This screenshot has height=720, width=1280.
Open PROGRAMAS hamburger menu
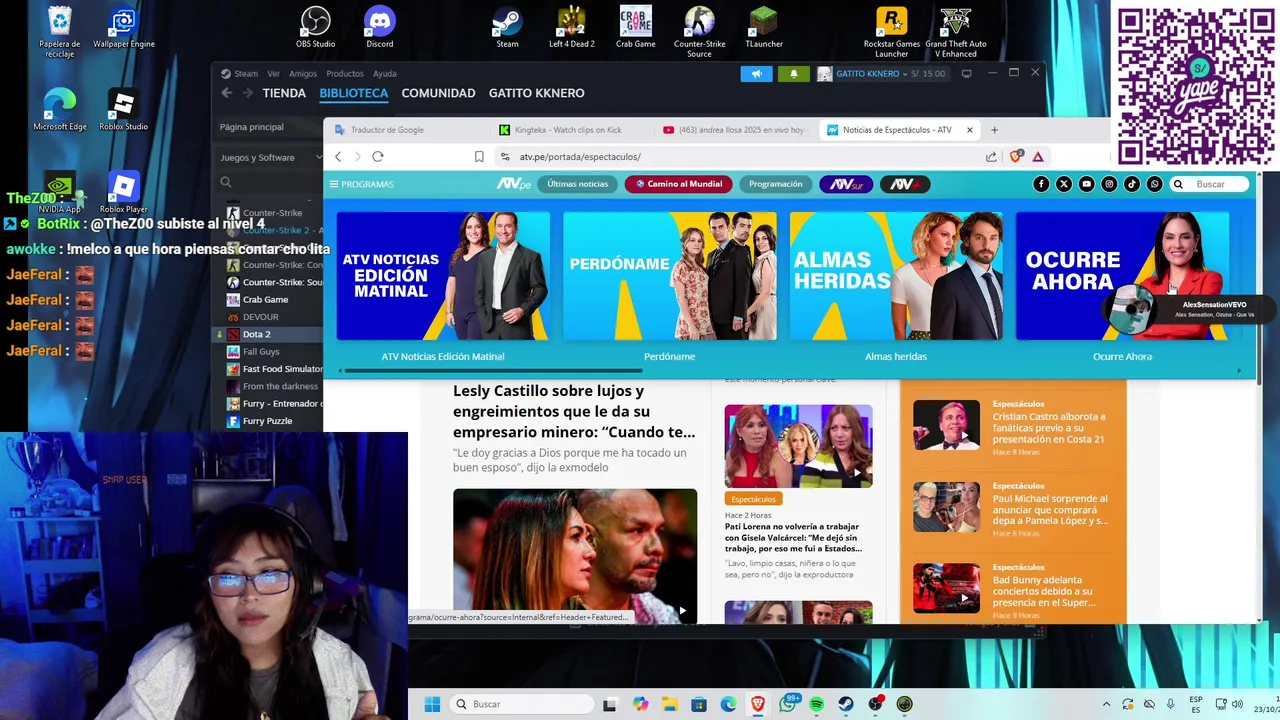[362, 184]
